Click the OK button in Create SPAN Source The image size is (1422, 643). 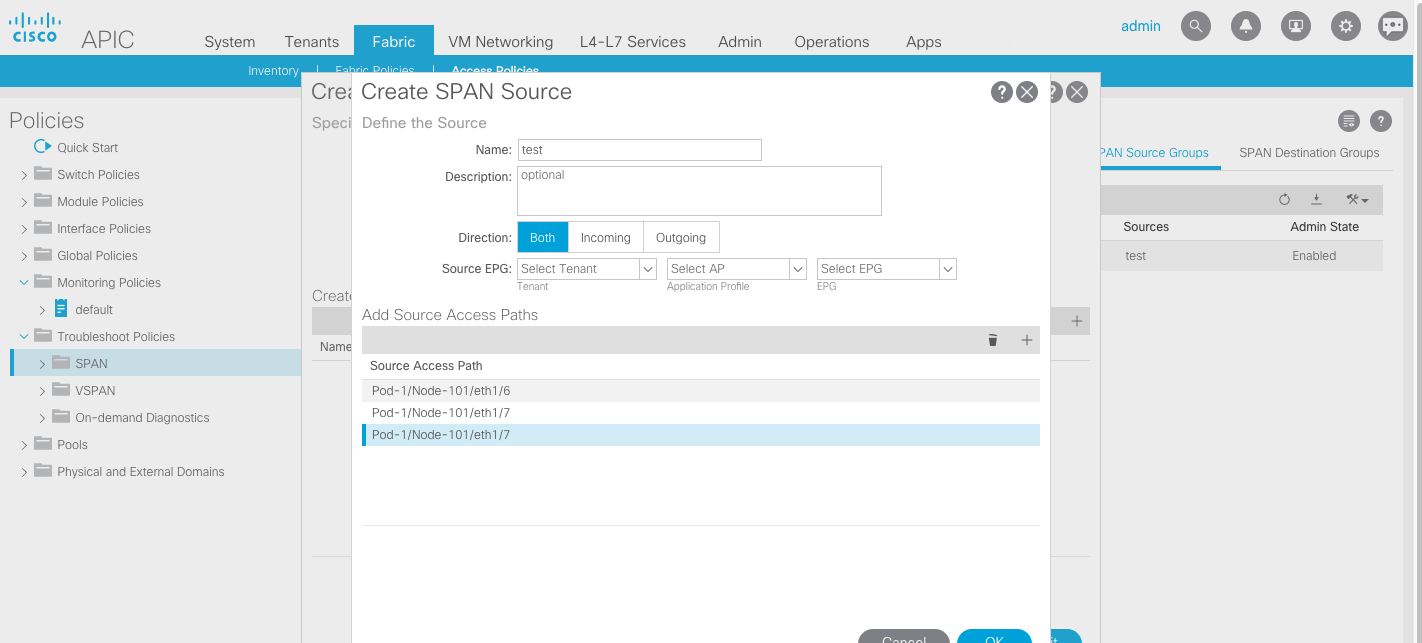994,637
